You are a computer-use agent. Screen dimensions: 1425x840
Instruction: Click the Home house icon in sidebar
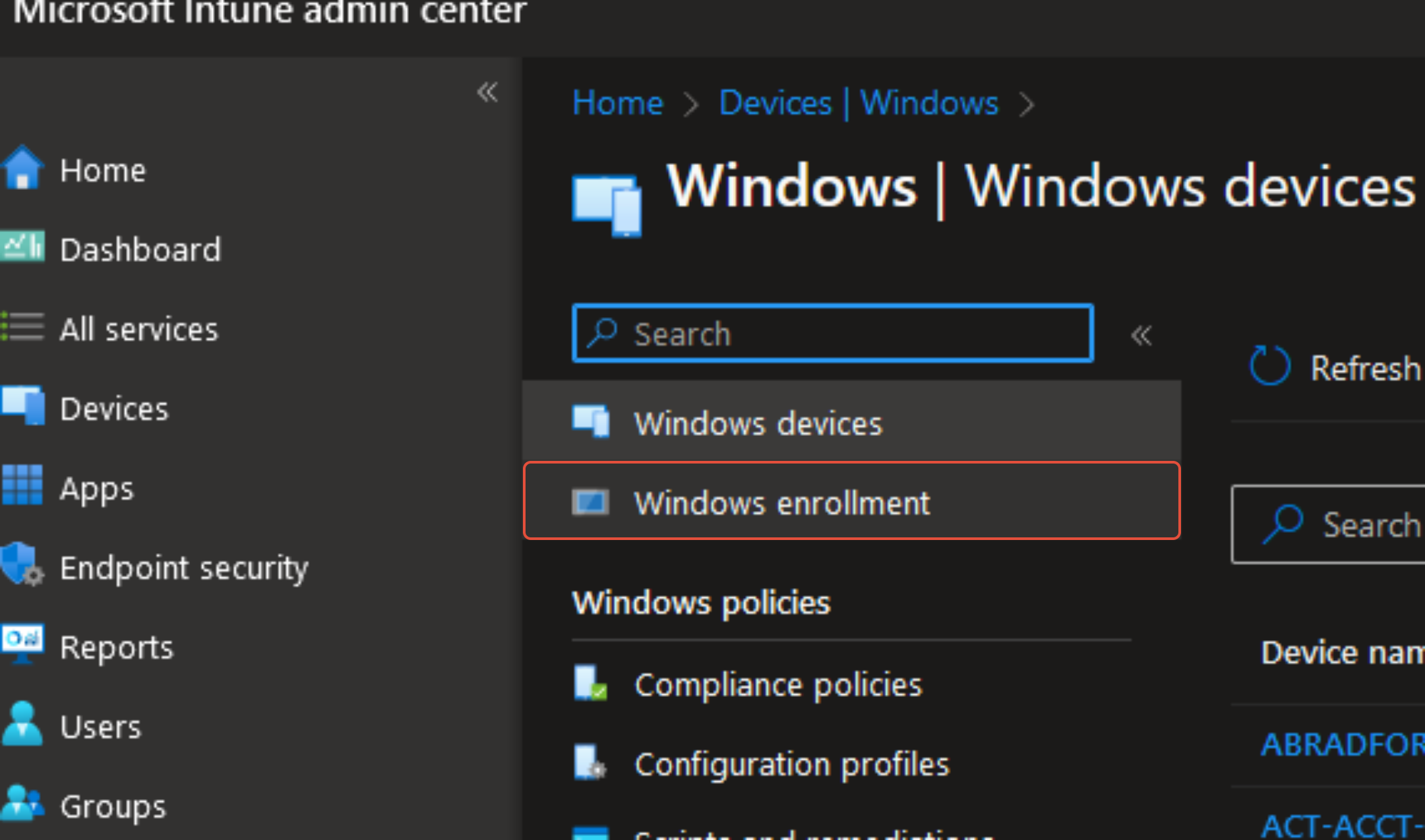[x=22, y=169]
